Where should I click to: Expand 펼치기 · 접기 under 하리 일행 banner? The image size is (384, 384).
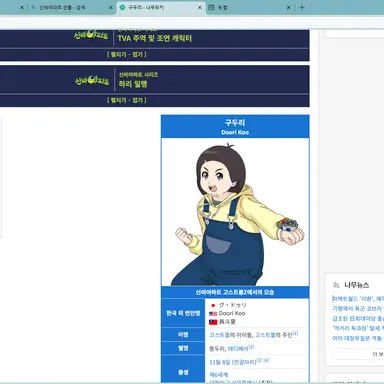pos(127,100)
